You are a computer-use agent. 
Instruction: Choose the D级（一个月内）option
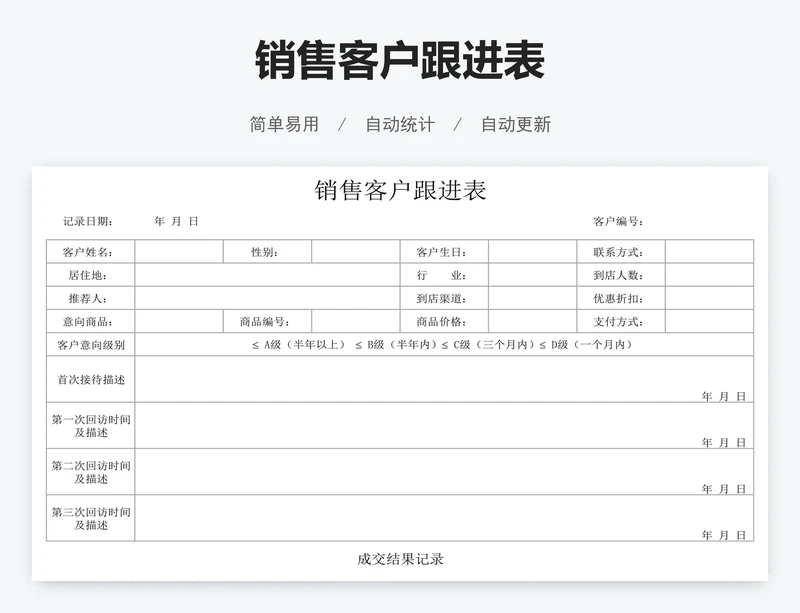586,345
